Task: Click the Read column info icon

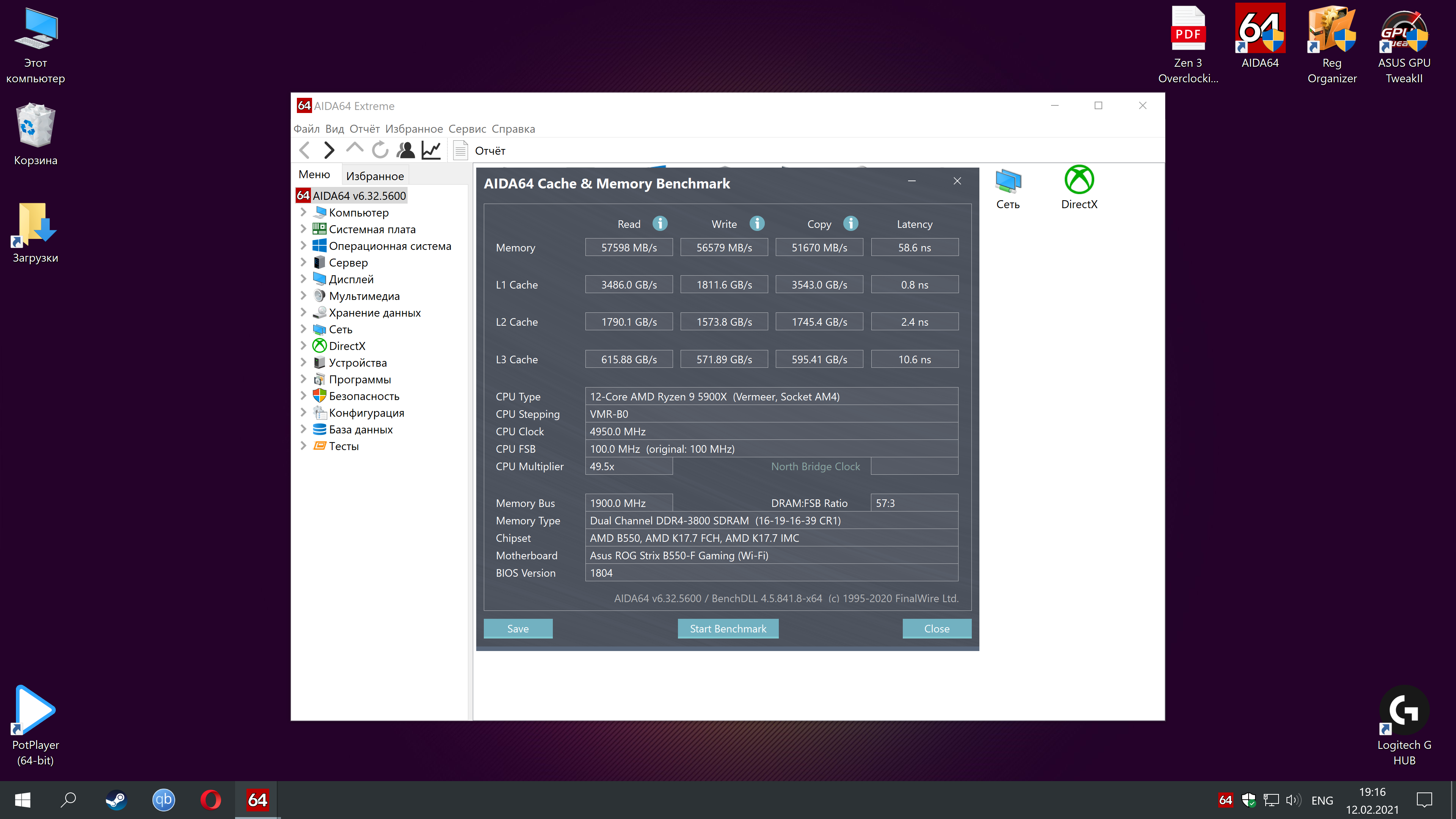Action: click(x=660, y=224)
